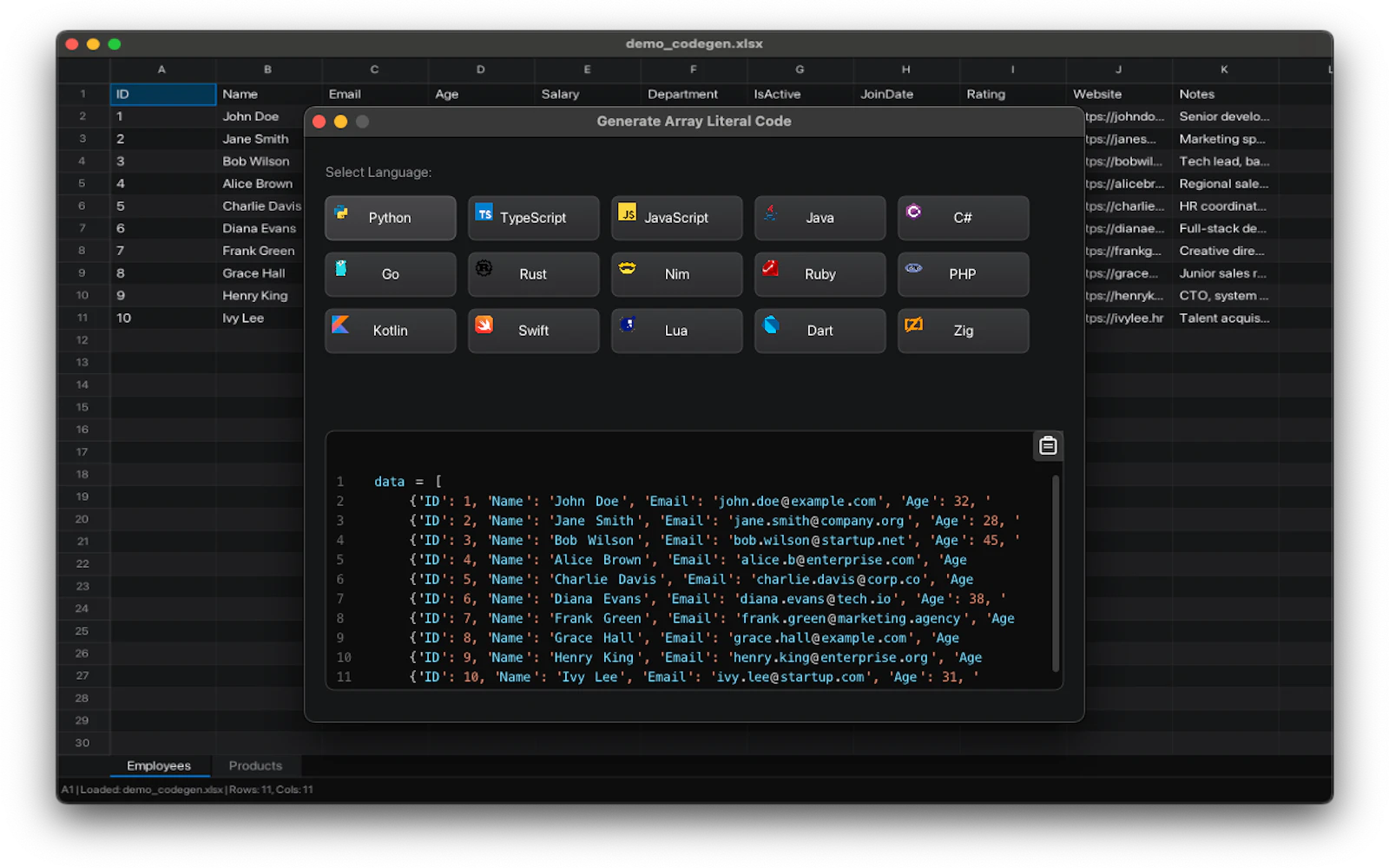Click the Salary header cell
This screenshot has height=868, width=1389.
pyautogui.click(x=587, y=94)
